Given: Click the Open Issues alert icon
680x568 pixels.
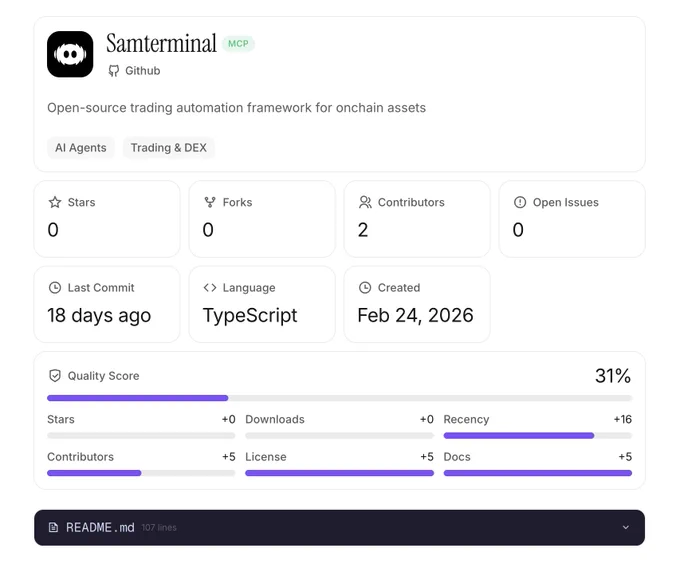Looking at the screenshot, I should coord(520,202).
